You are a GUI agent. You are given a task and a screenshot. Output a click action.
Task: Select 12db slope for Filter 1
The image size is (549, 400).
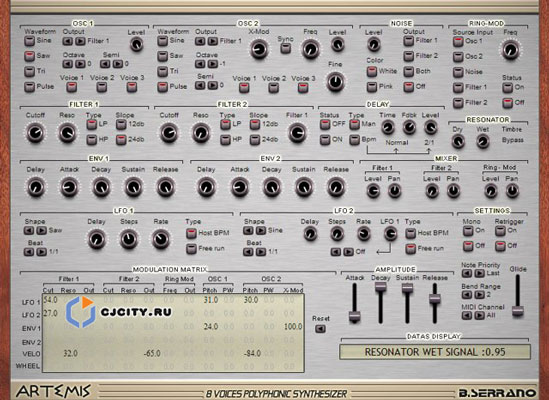121,124
